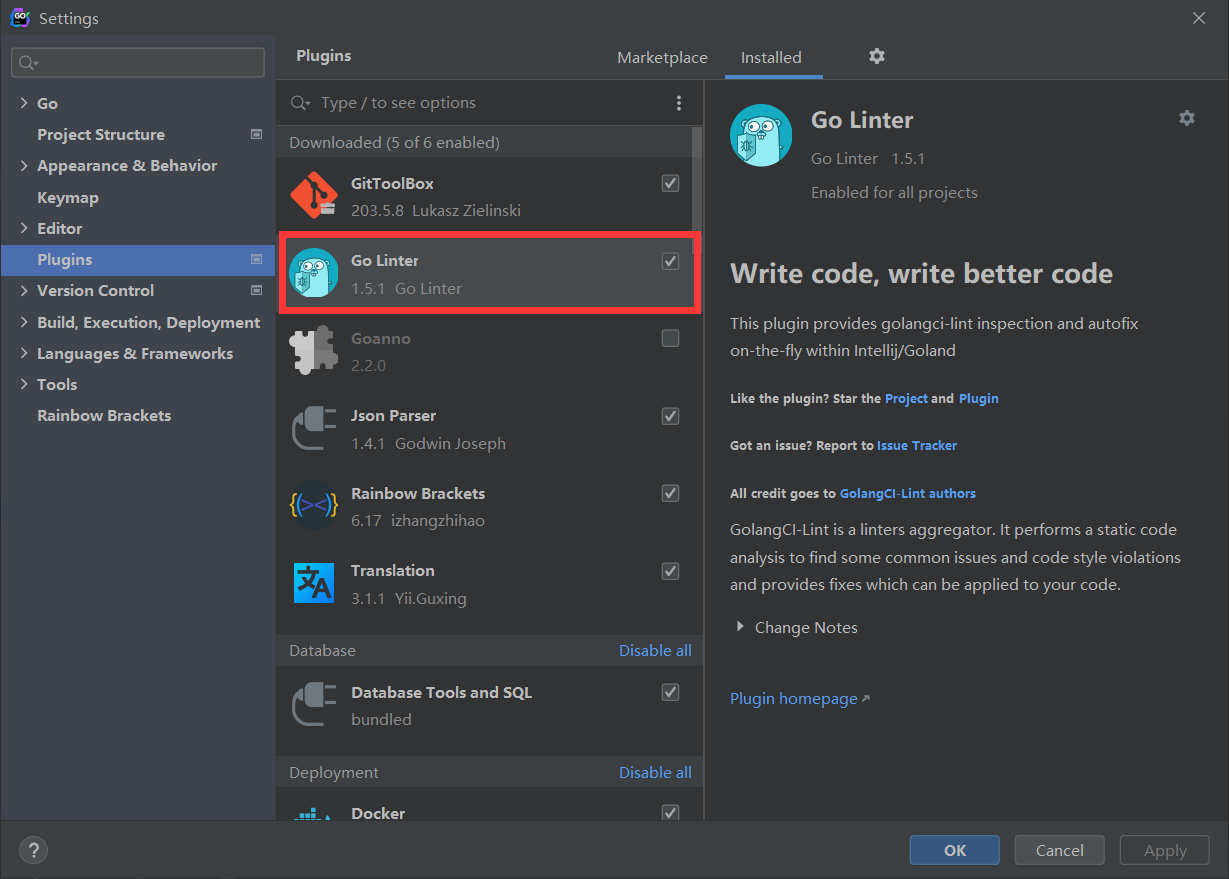Select Project Structure in settings tree
Screen dimensions: 1229x879
click(x=101, y=134)
